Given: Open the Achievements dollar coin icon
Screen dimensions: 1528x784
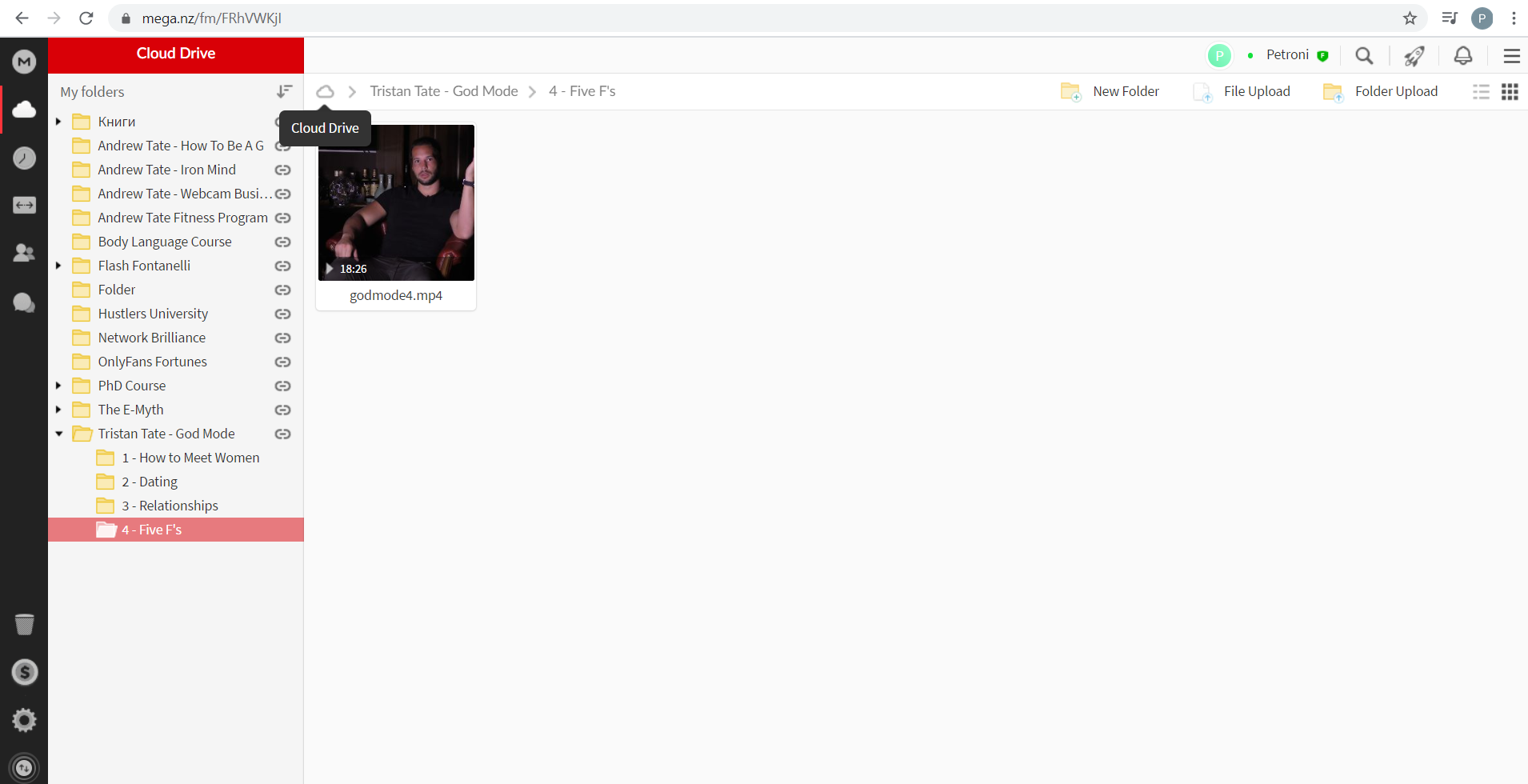Looking at the screenshot, I should pos(24,672).
